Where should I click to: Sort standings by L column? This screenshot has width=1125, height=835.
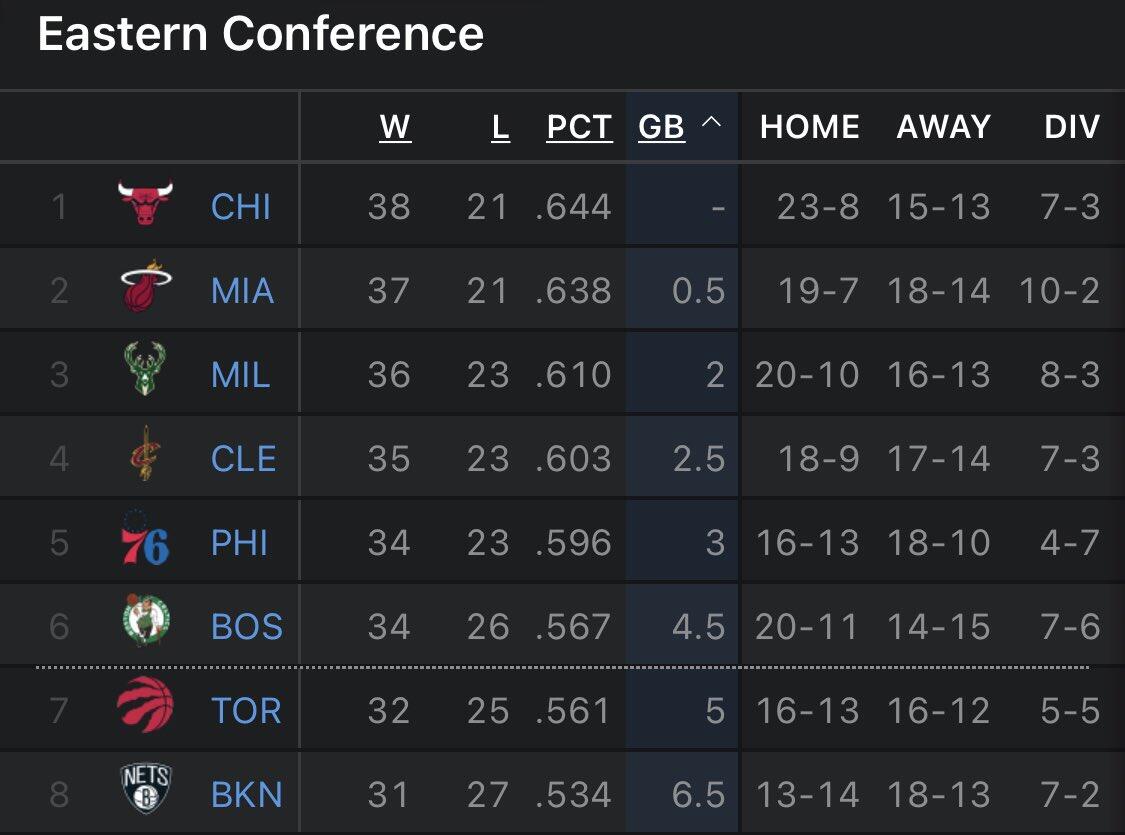tap(500, 127)
